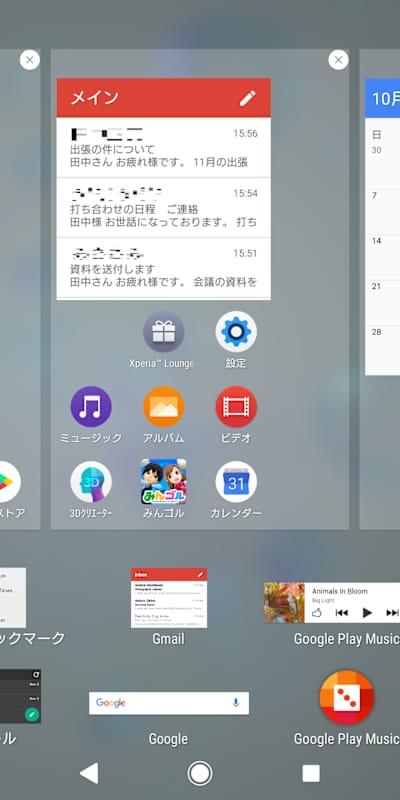Open the 資料を送付します email

(163, 267)
